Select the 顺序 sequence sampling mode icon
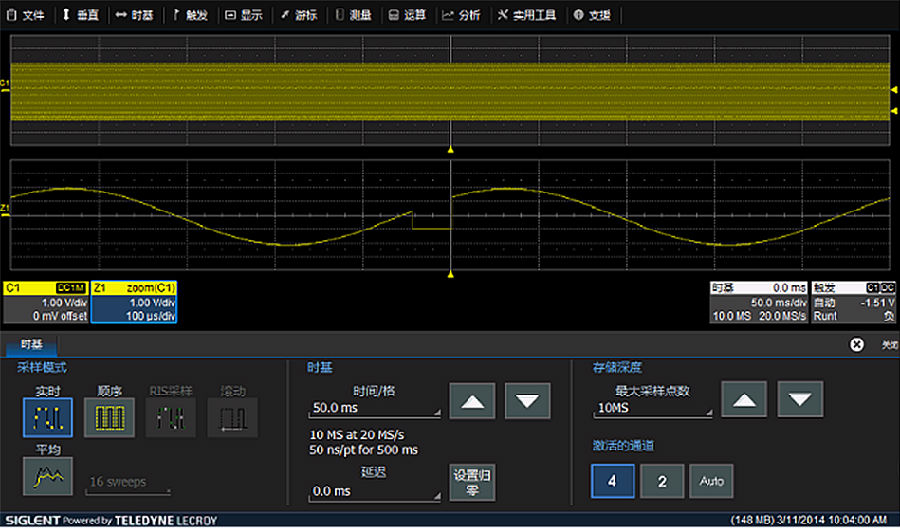The width and height of the screenshot is (900, 528). point(109,417)
